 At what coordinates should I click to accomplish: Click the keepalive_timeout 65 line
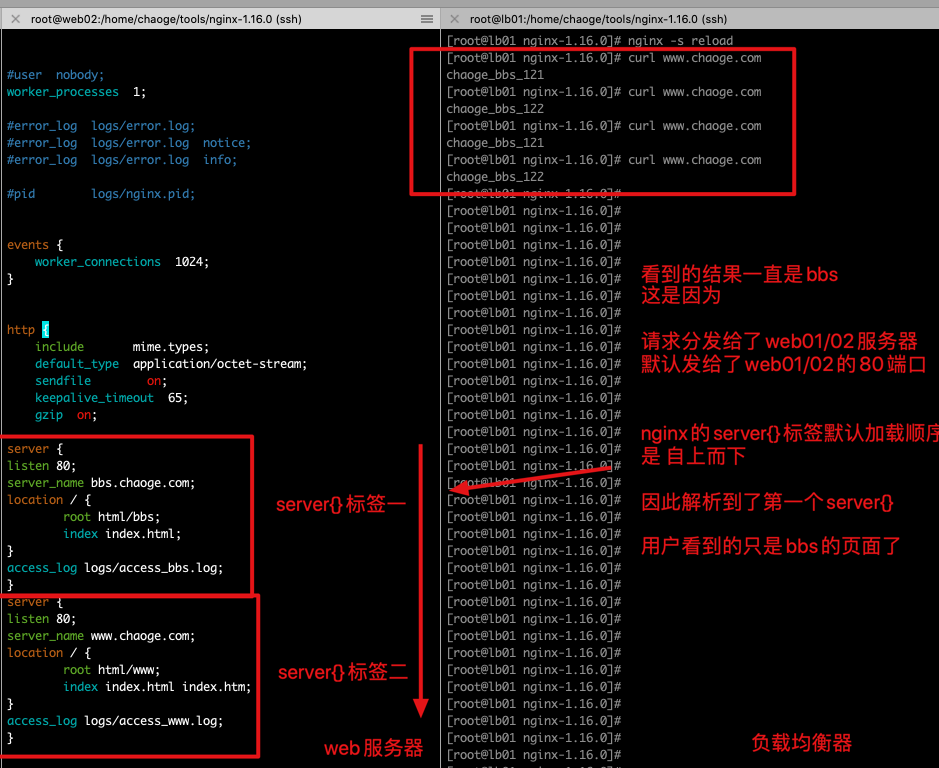pos(111,398)
